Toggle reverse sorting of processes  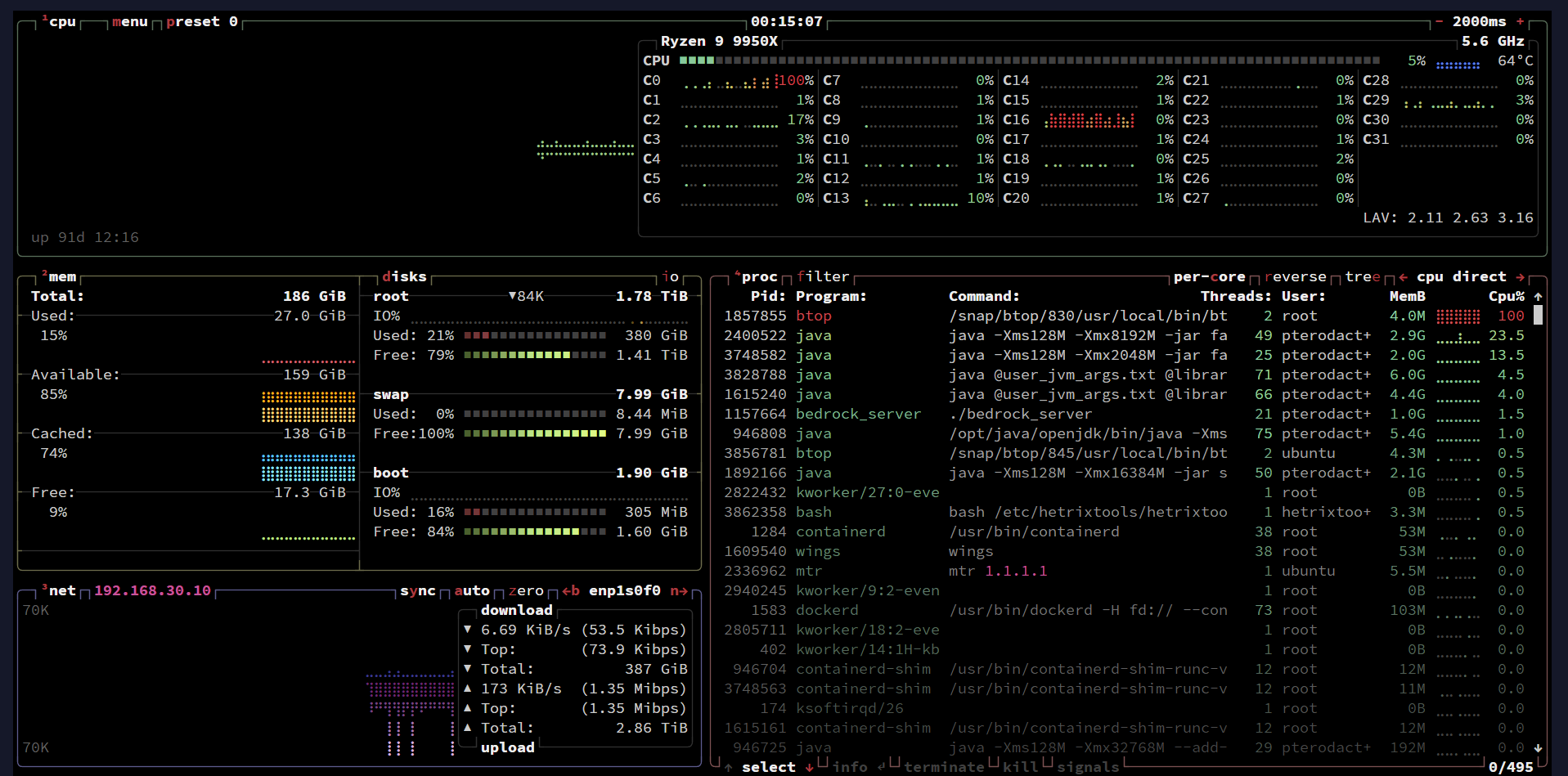point(1295,276)
